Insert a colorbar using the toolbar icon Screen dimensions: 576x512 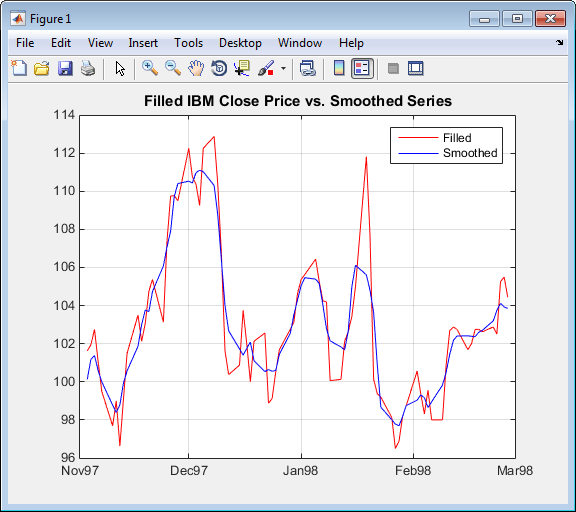pos(339,68)
